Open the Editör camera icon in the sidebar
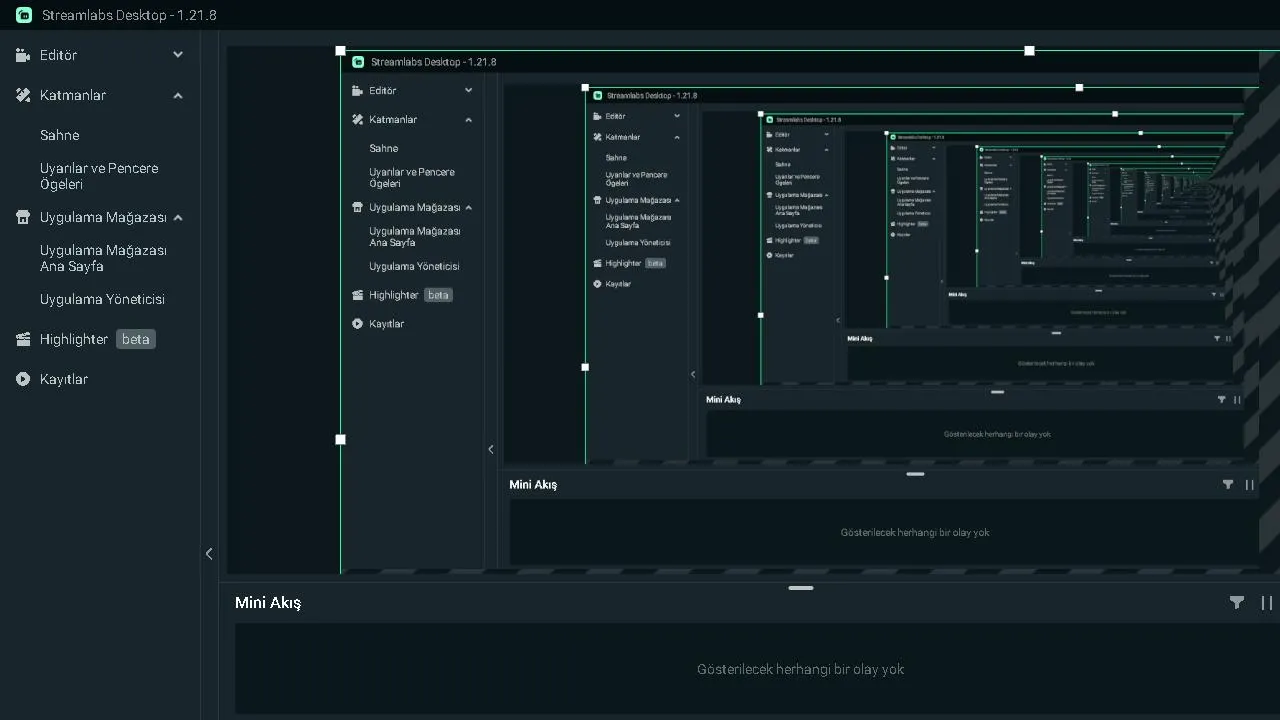The height and width of the screenshot is (720, 1280). [x=23, y=55]
